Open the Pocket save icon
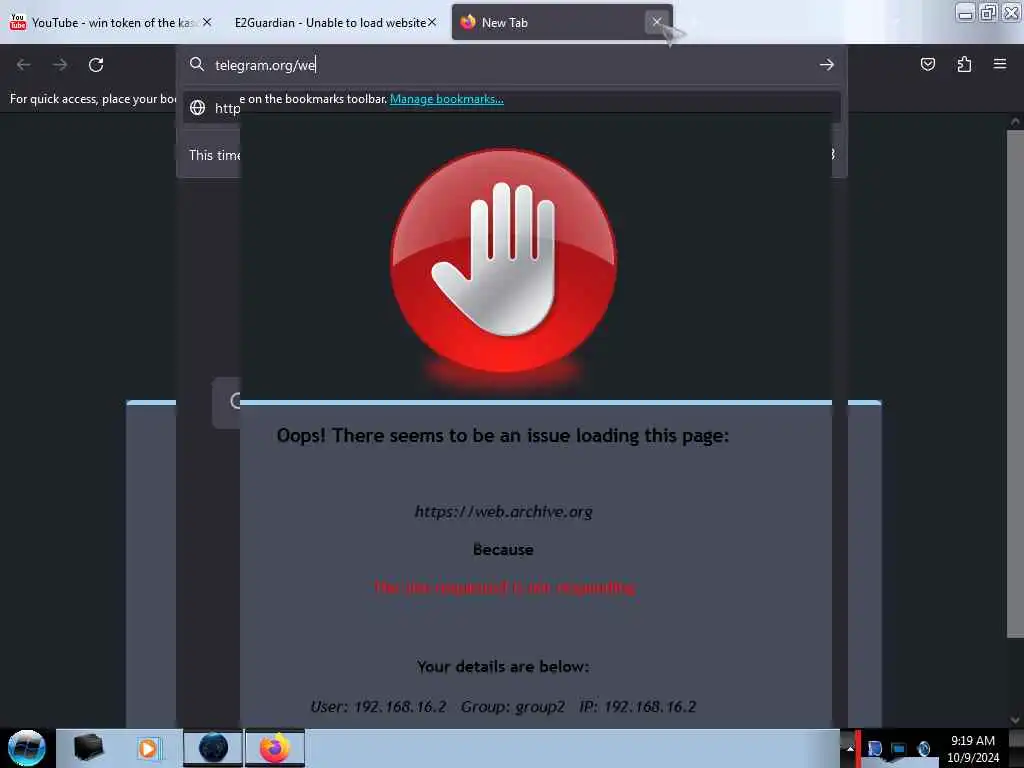Screen dimensions: 1024x768 coord(927,64)
